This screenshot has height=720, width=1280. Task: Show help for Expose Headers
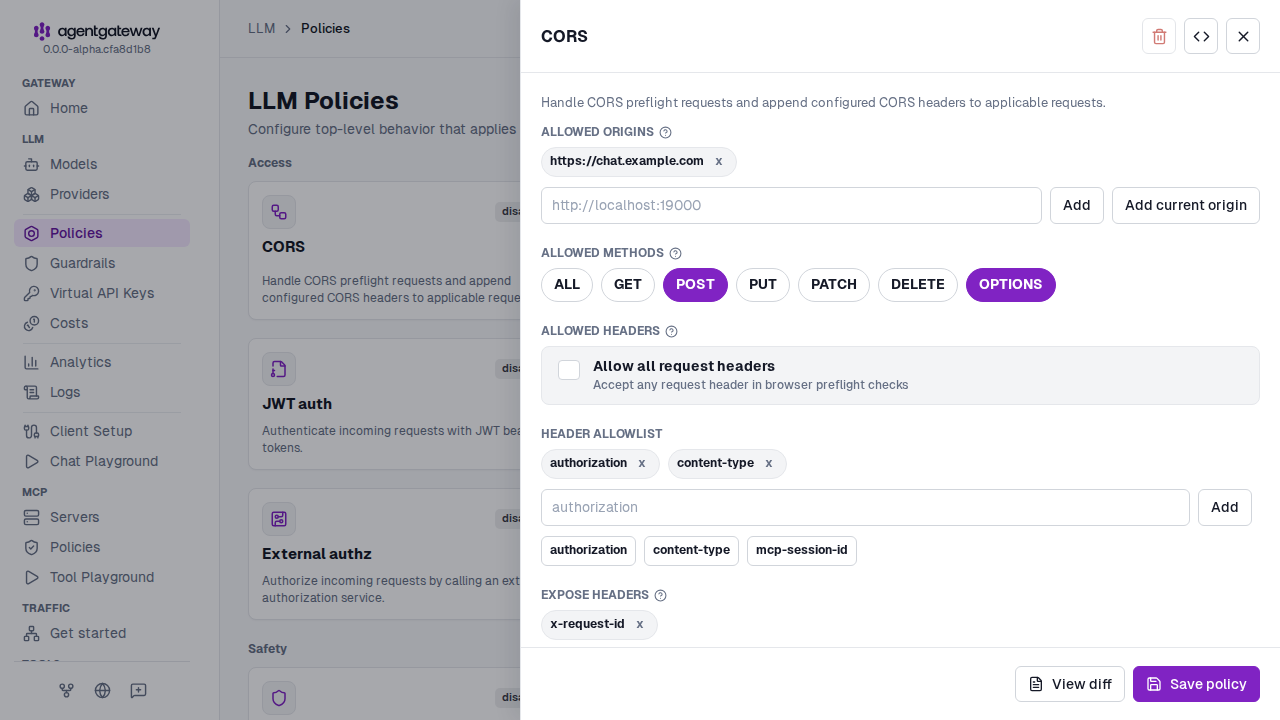point(660,595)
